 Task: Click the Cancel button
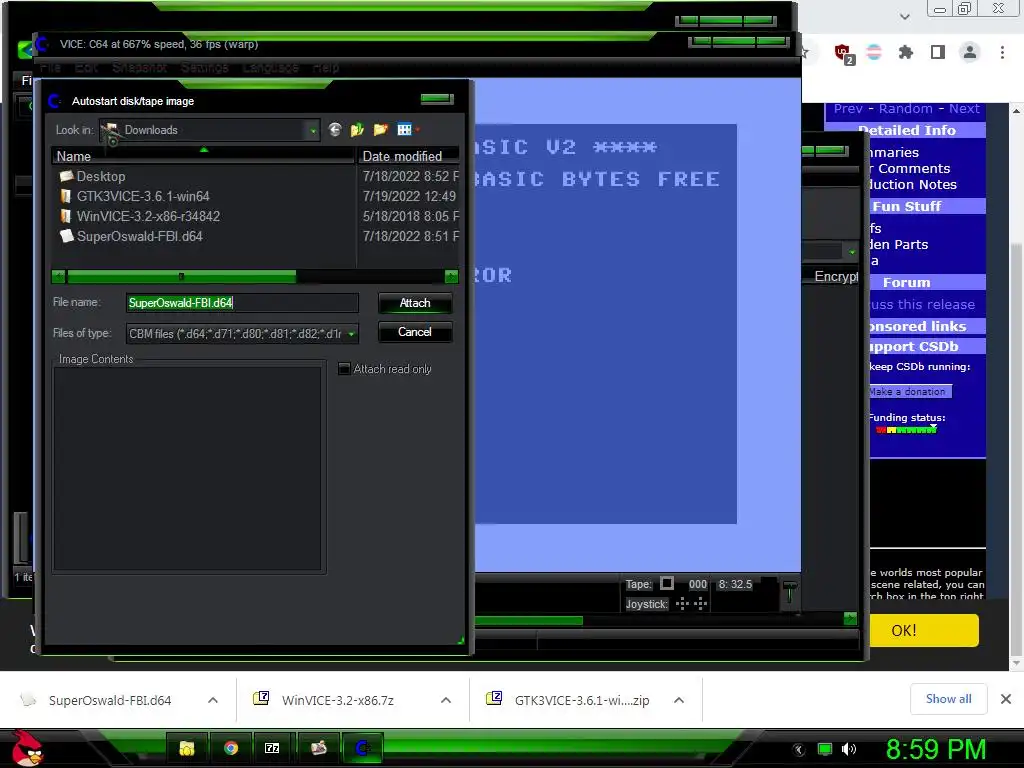pyautogui.click(x=415, y=332)
